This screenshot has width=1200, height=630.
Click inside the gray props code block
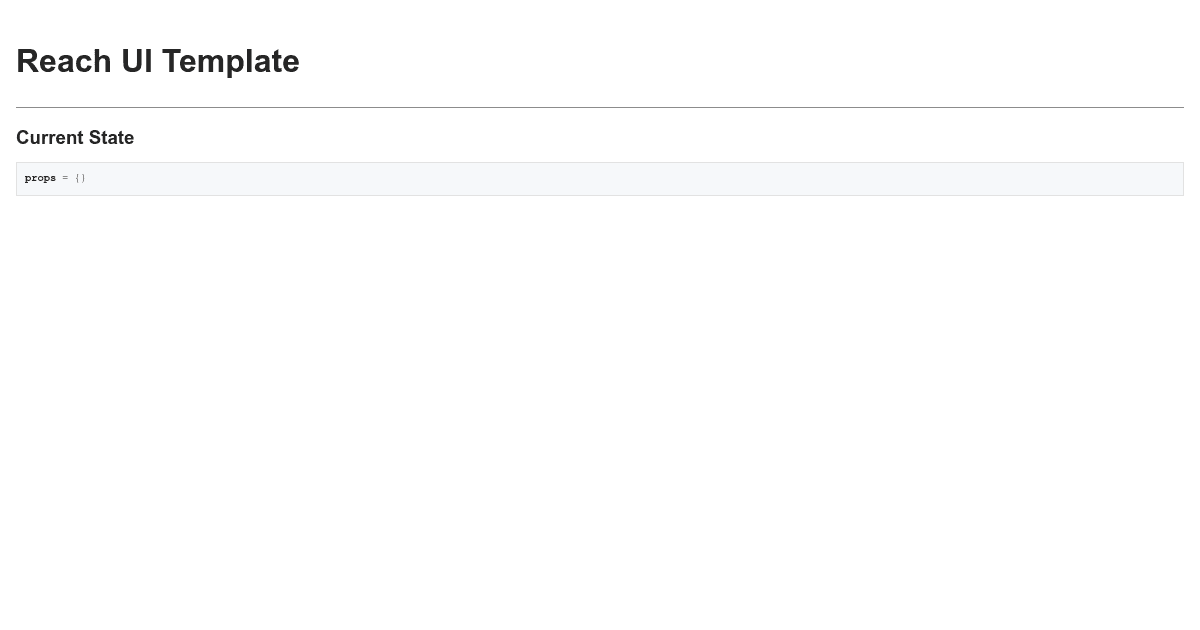click(x=600, y=179)
